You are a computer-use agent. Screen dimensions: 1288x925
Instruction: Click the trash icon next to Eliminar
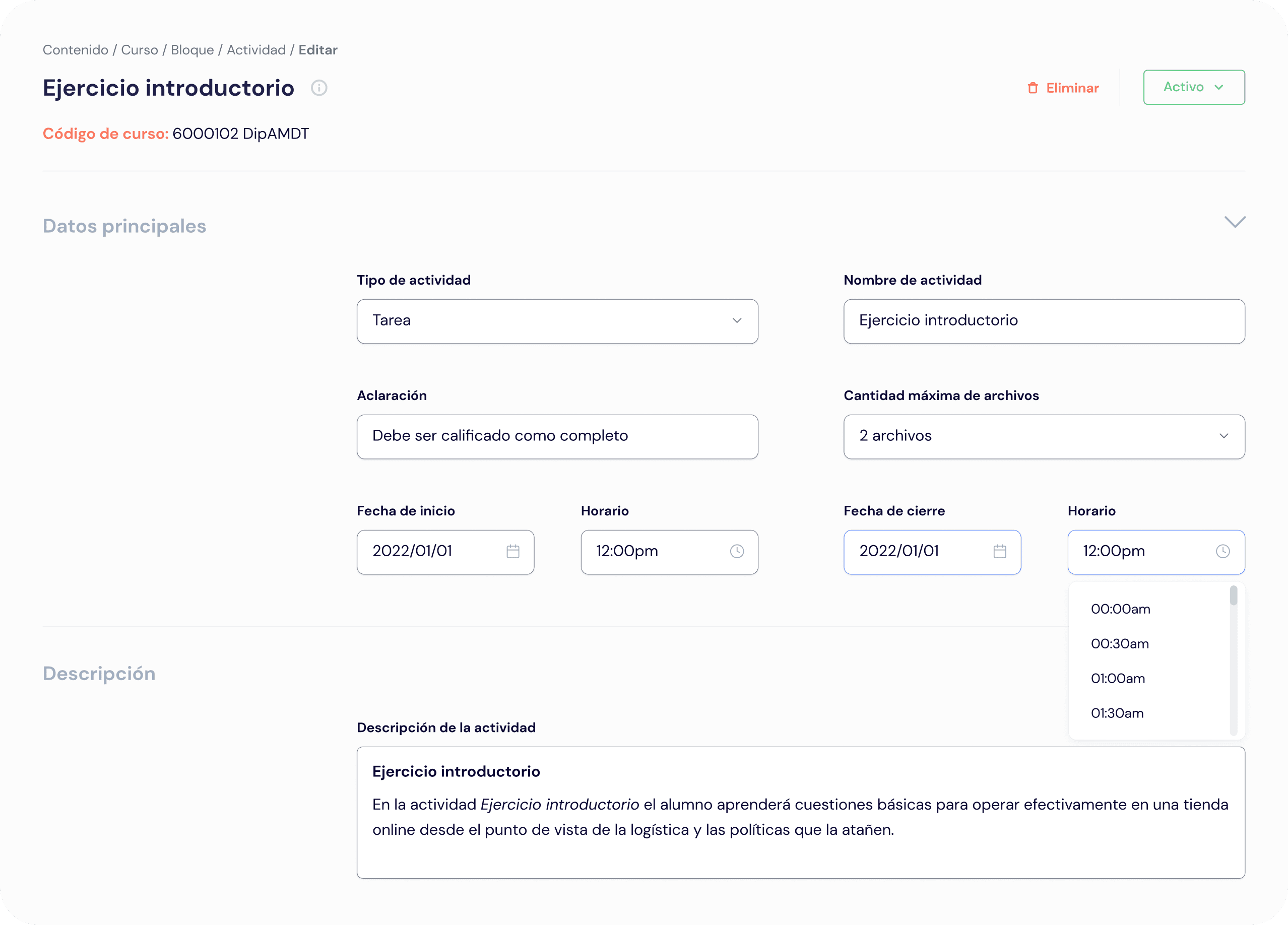[1033, 88]
